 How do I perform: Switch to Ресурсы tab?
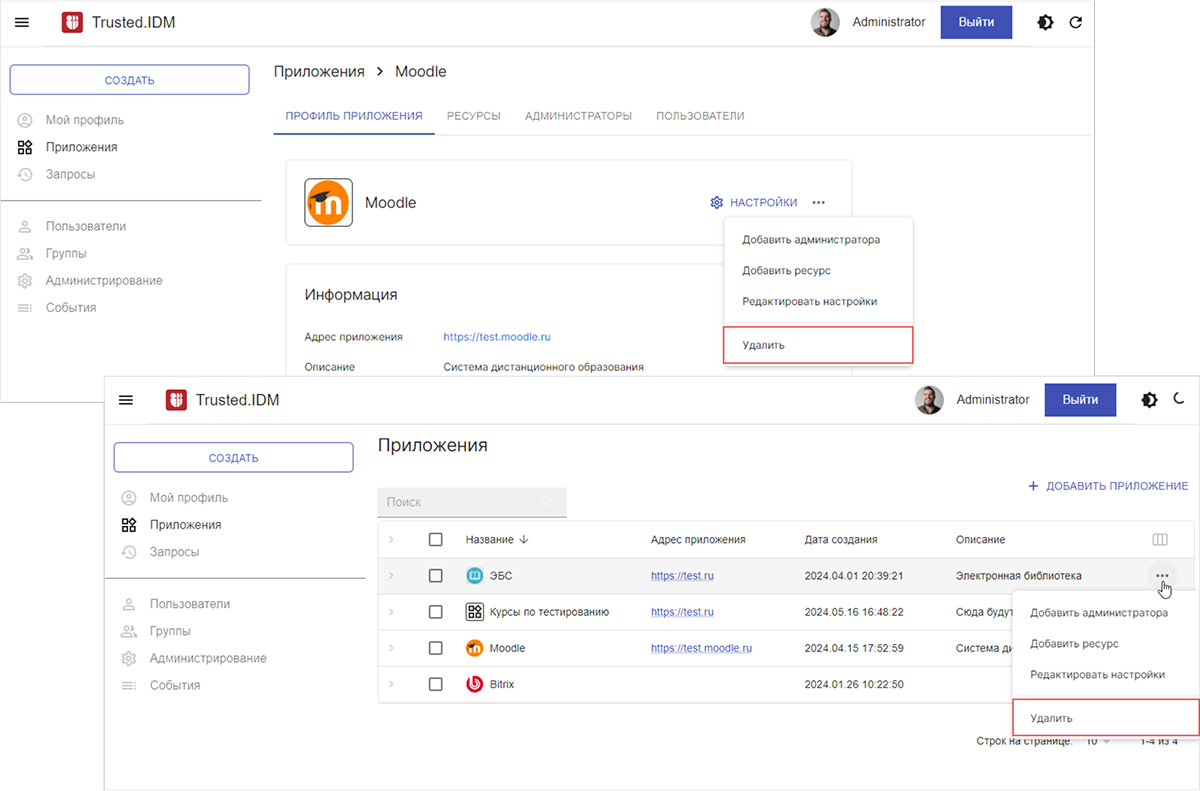(474, 116)
